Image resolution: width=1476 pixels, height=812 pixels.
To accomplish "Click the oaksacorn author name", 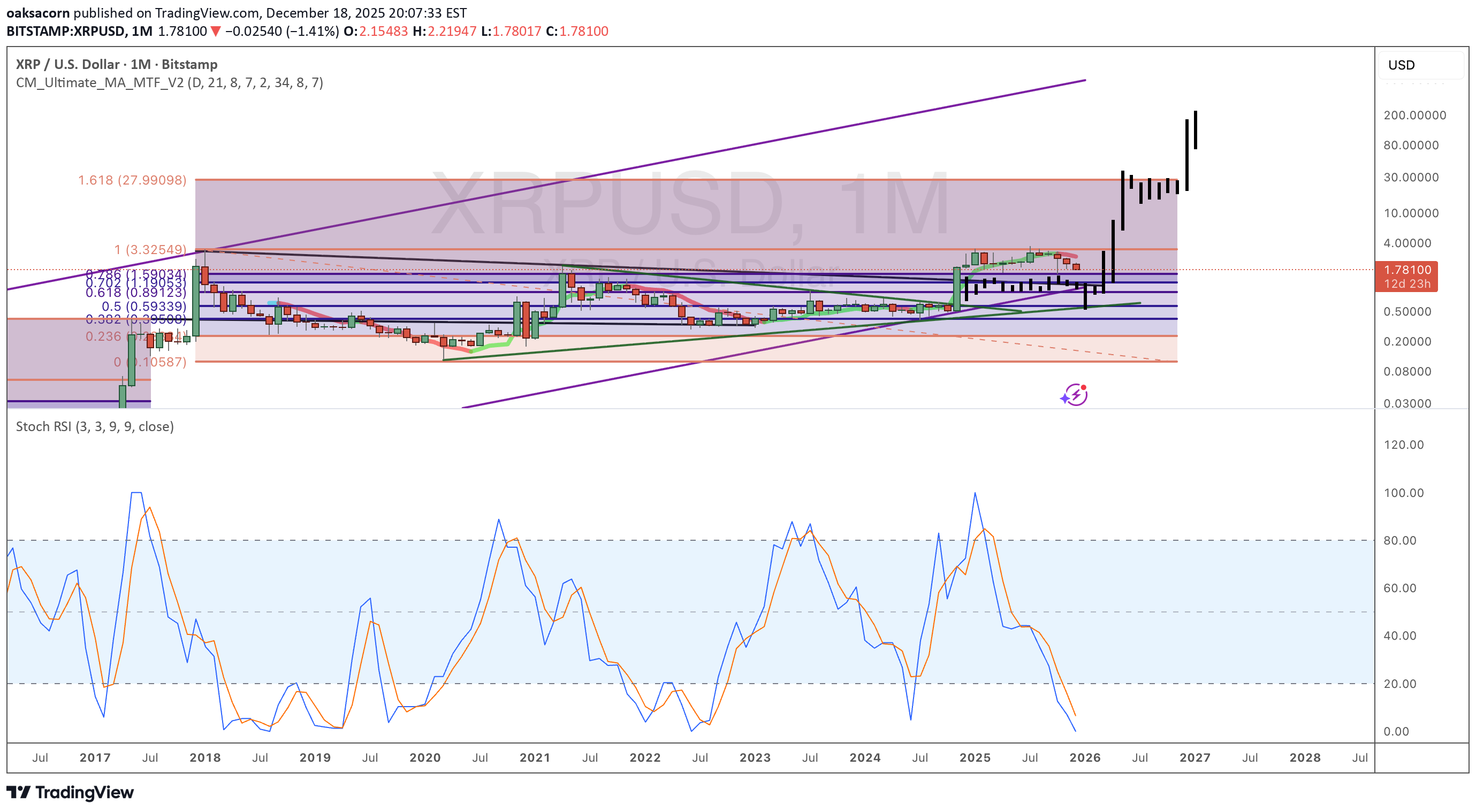I will click(38, 13).
